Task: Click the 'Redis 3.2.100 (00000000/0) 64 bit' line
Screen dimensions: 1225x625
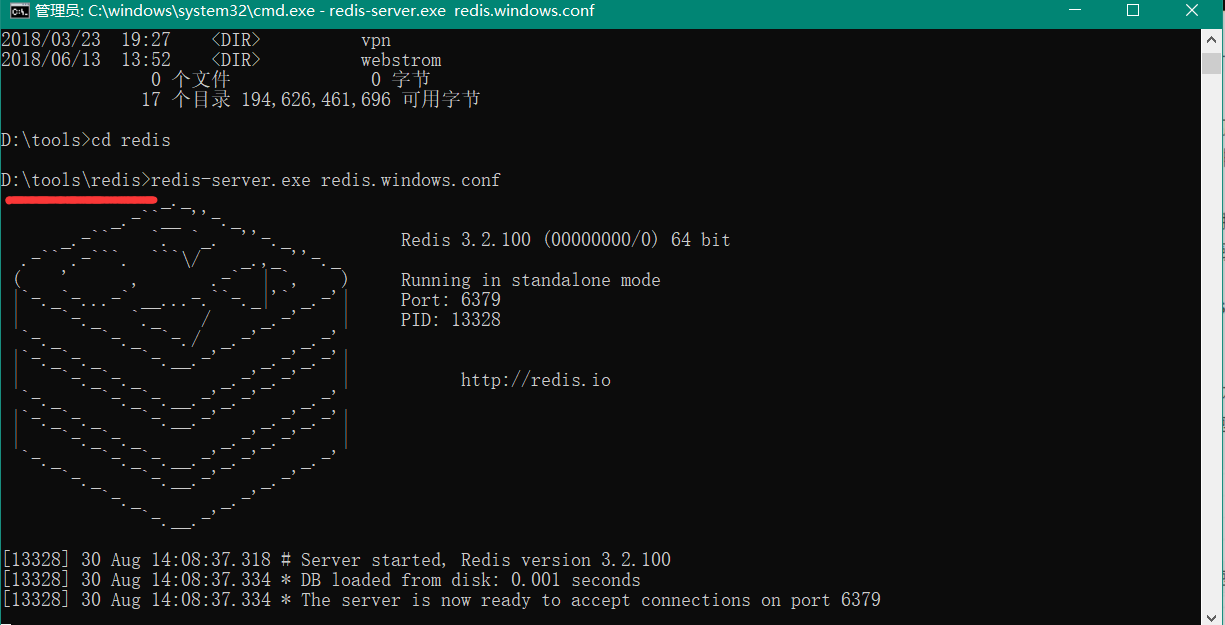Action: tap(566, 240)
